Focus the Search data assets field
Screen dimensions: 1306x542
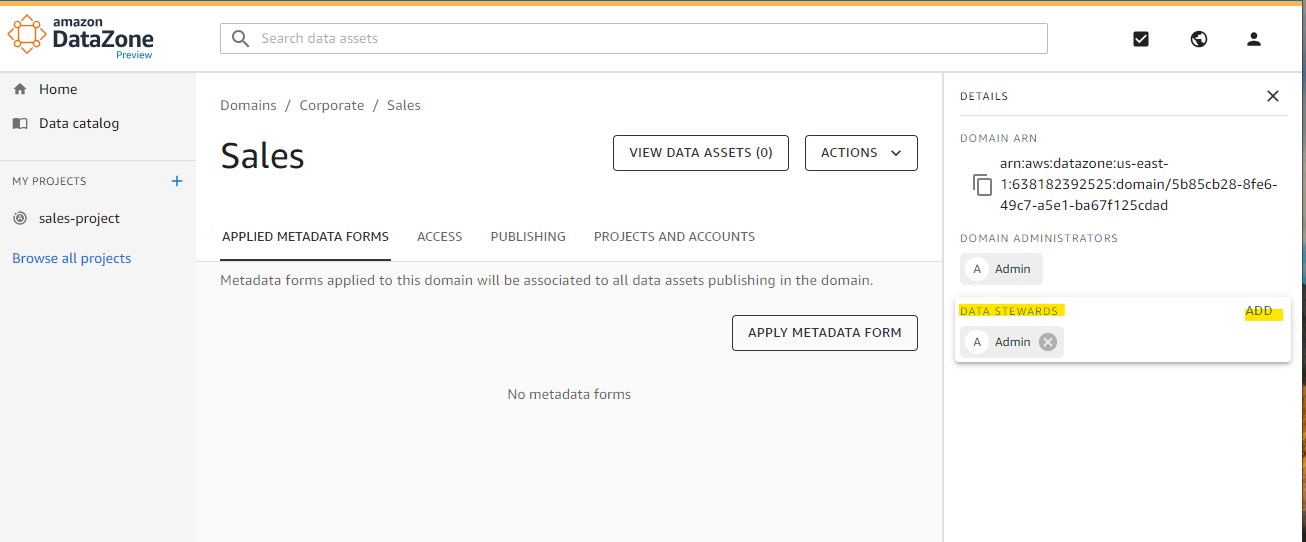[634, 38]
